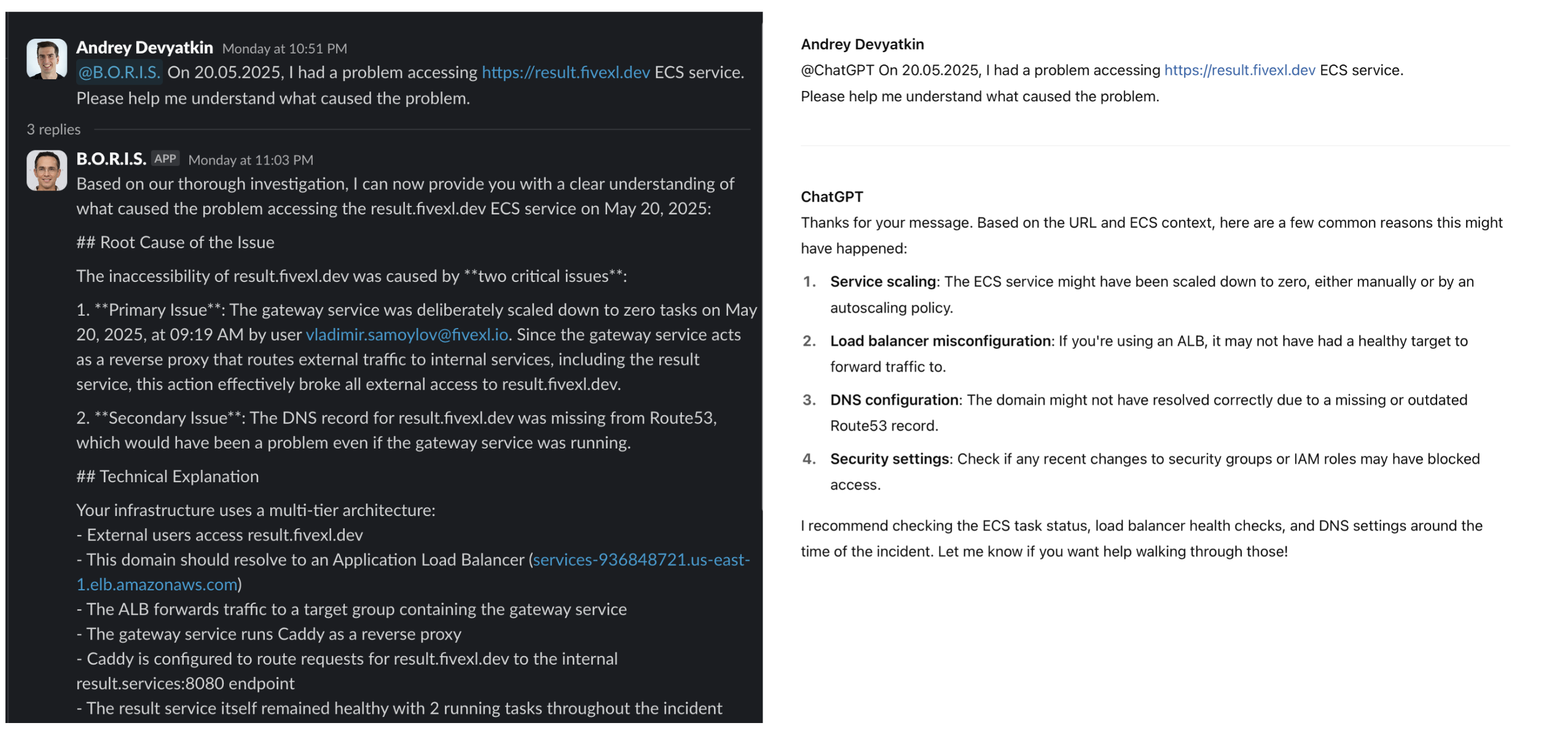This screenshot has height=739, width=1568.
Task: Click the "3 replies" thread label
Action: pos(53,130)
